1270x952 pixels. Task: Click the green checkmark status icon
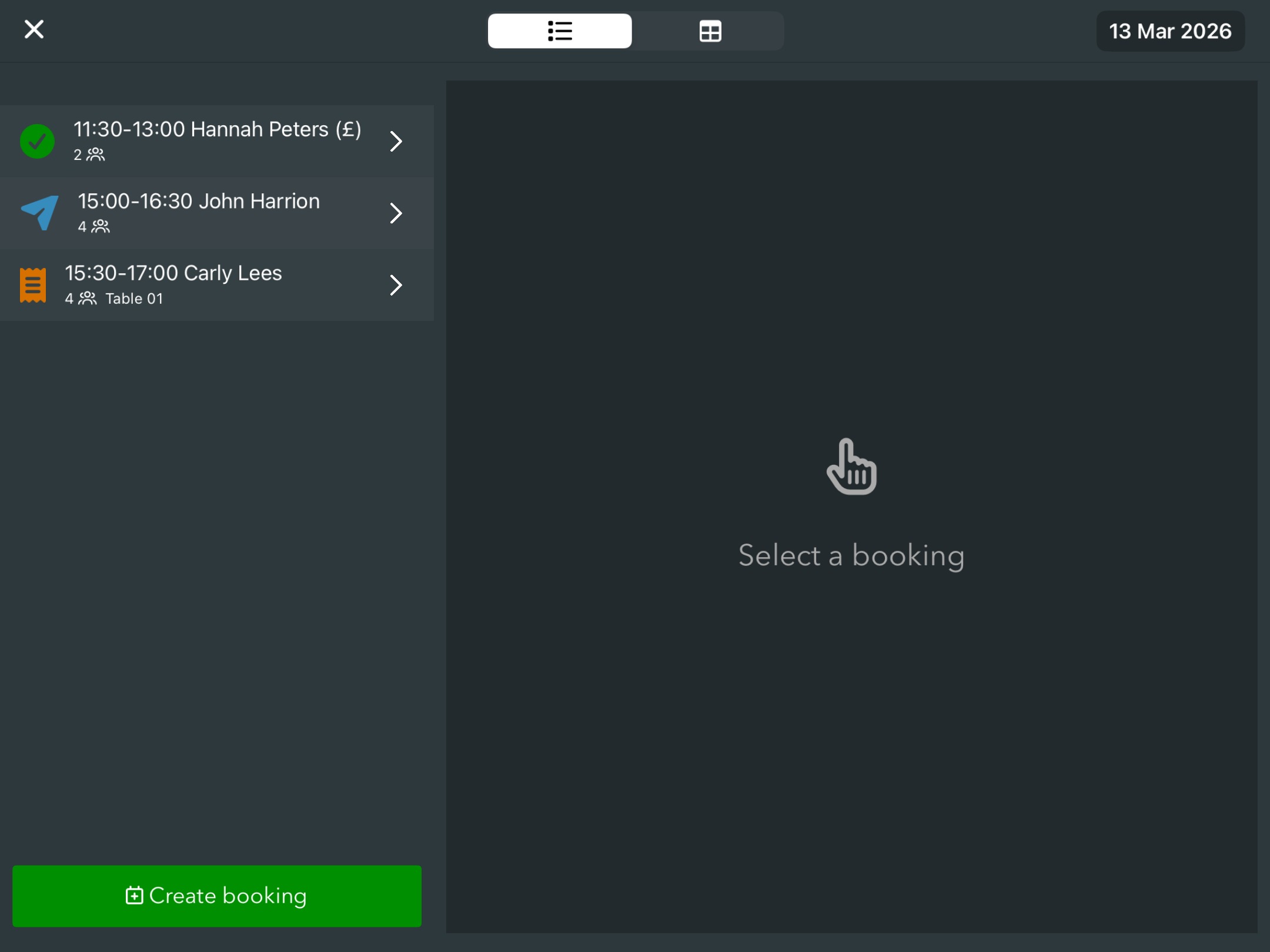point(37,141)
